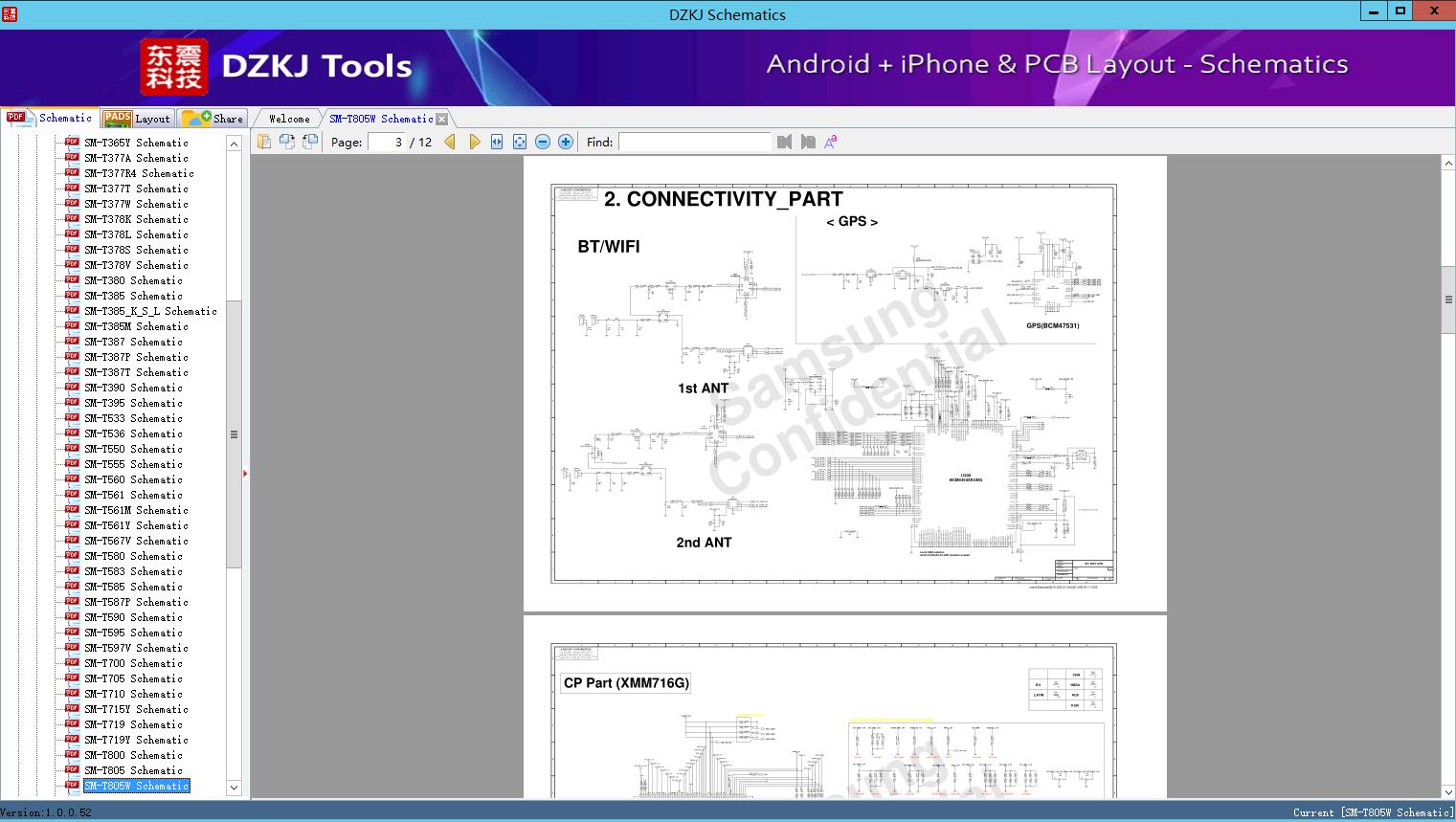The width and height of the screenshot is (1456, 822).
Task: Select SM-T560 Schematic
Action: [133, 479]
